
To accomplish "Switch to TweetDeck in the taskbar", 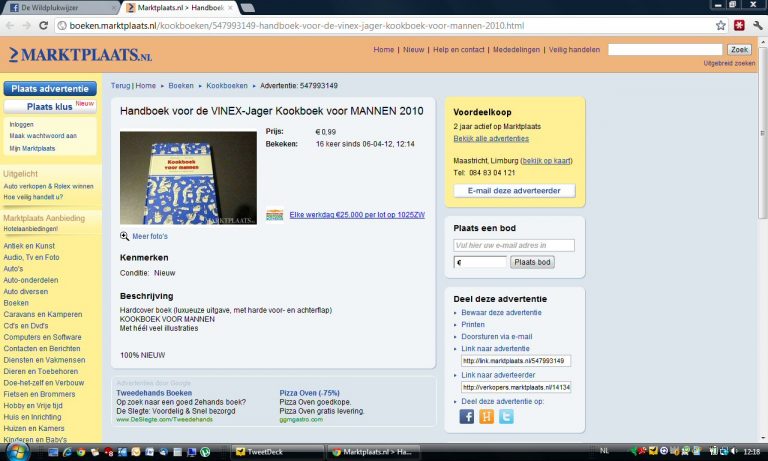I will click(278, 452).
